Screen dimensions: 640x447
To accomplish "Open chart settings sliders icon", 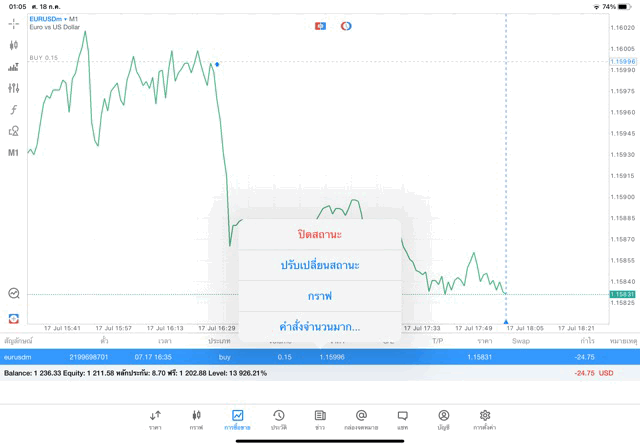I will point(14,88).
